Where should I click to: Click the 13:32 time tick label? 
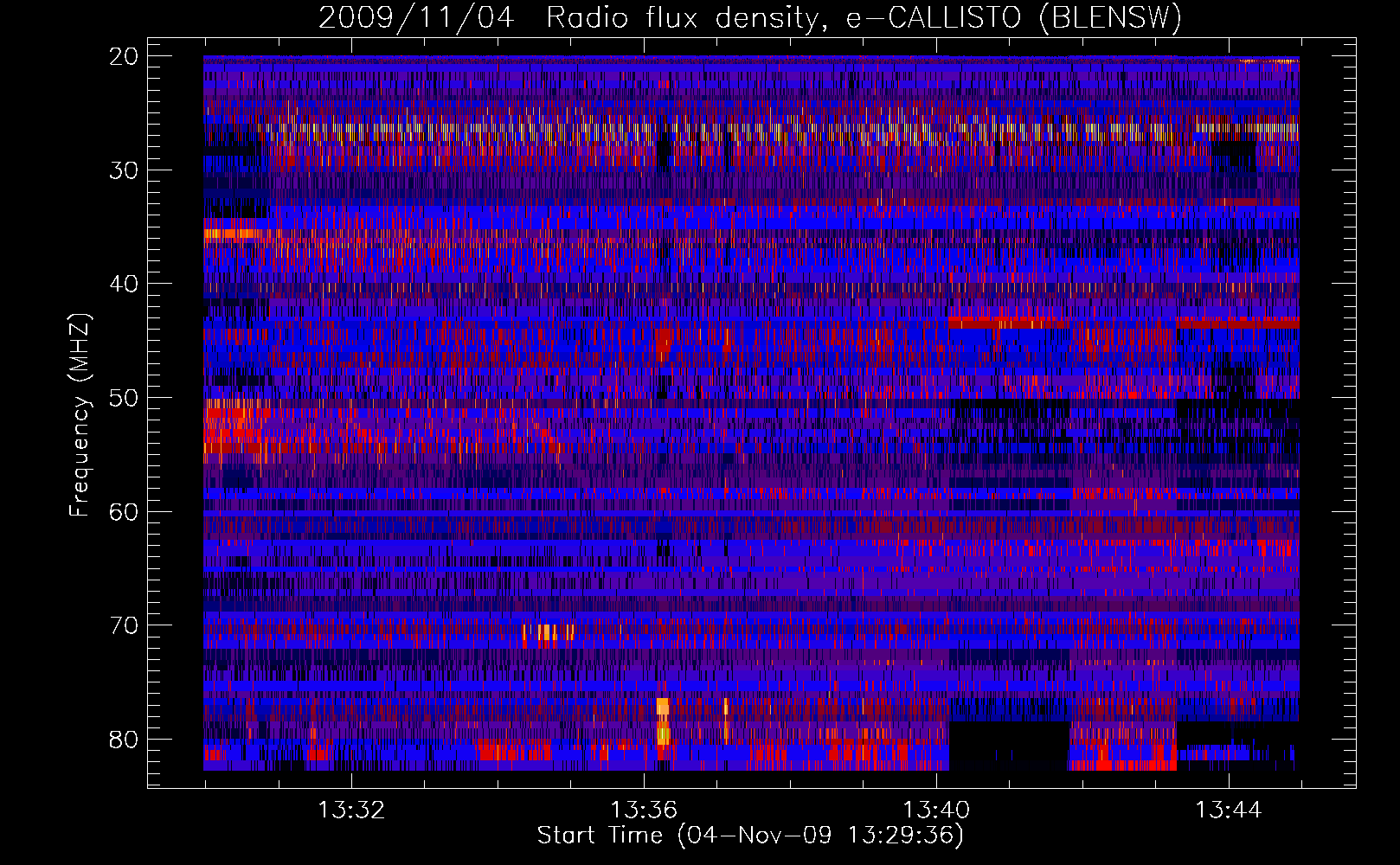(351, 811)
